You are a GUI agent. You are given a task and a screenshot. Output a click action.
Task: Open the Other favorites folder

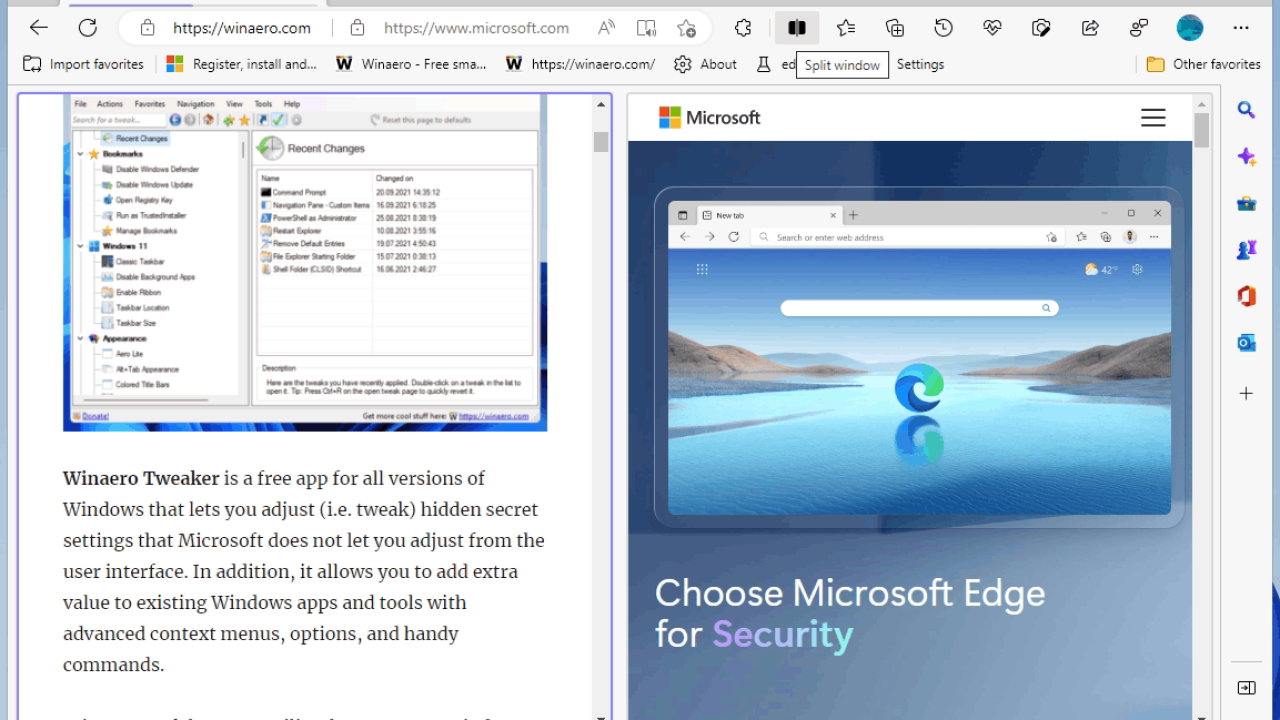click(1203, 64)
